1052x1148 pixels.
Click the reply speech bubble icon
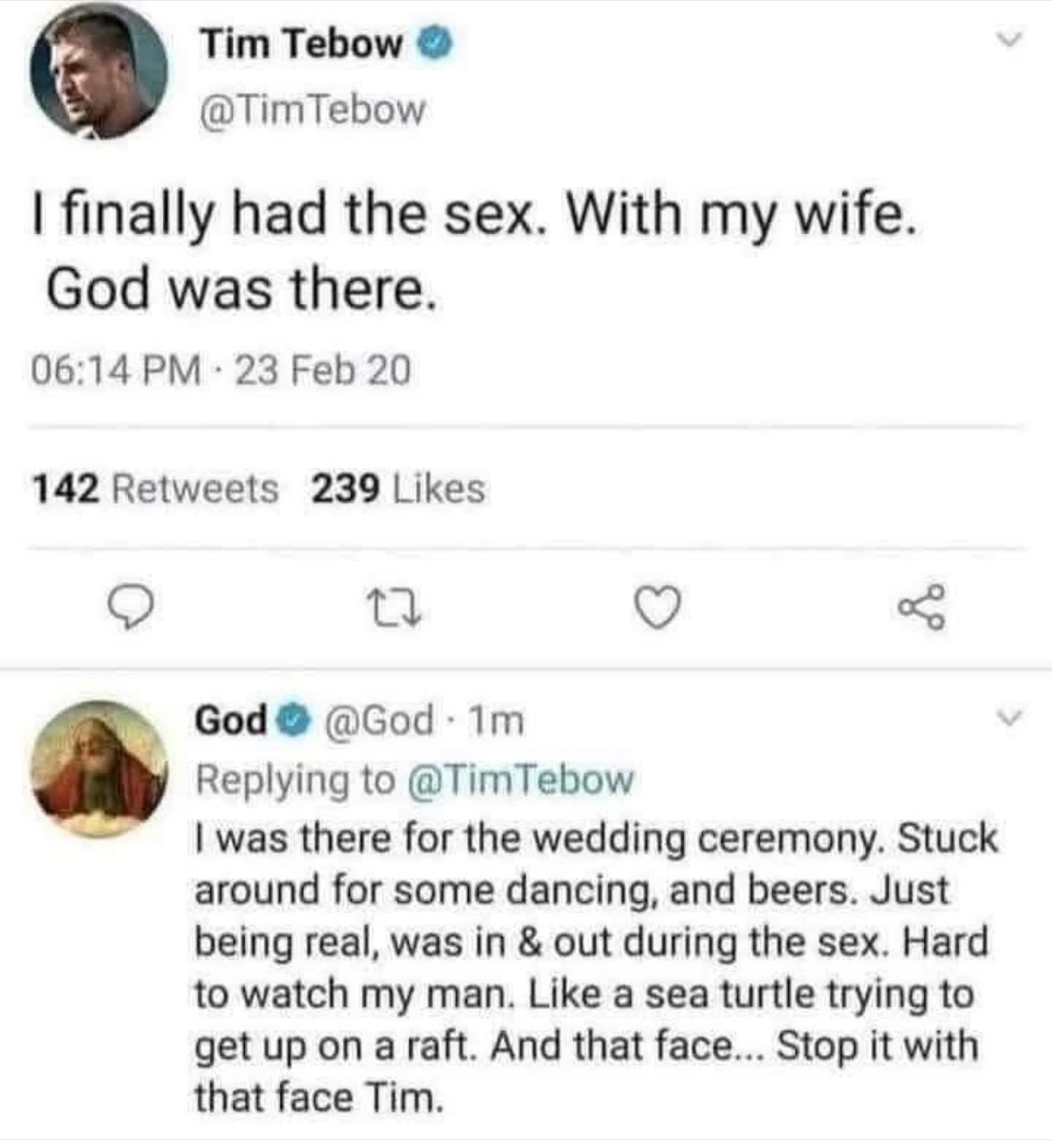point(131,609)
